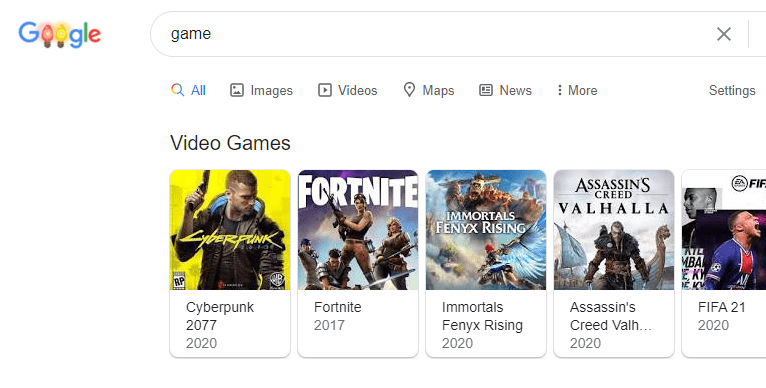Open the Fortnite cover thumbnail
The image size is (766, 388).
(x=358, y=230)
